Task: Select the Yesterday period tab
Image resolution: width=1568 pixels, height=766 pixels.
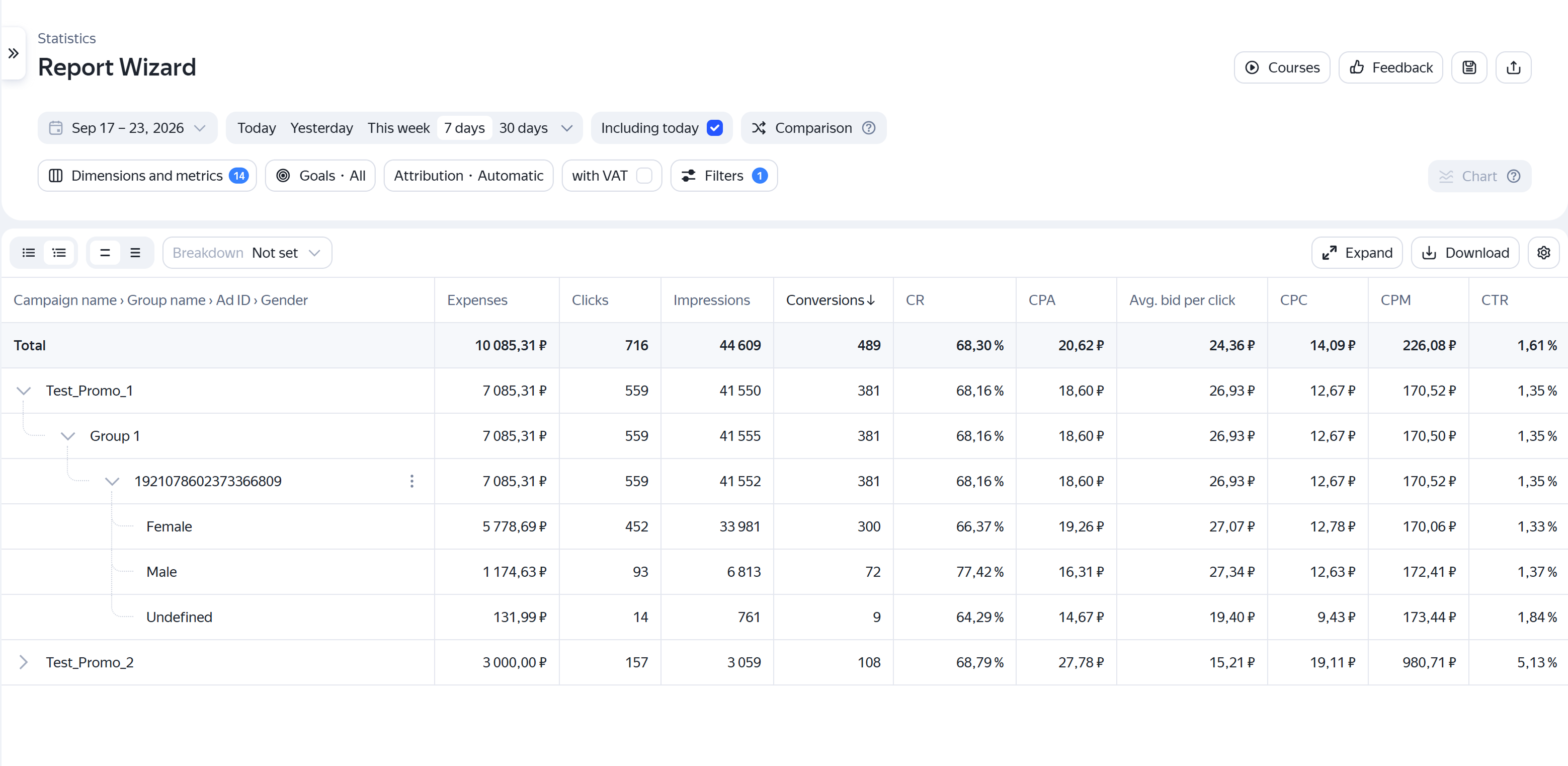Action: [x=321, y=128]
